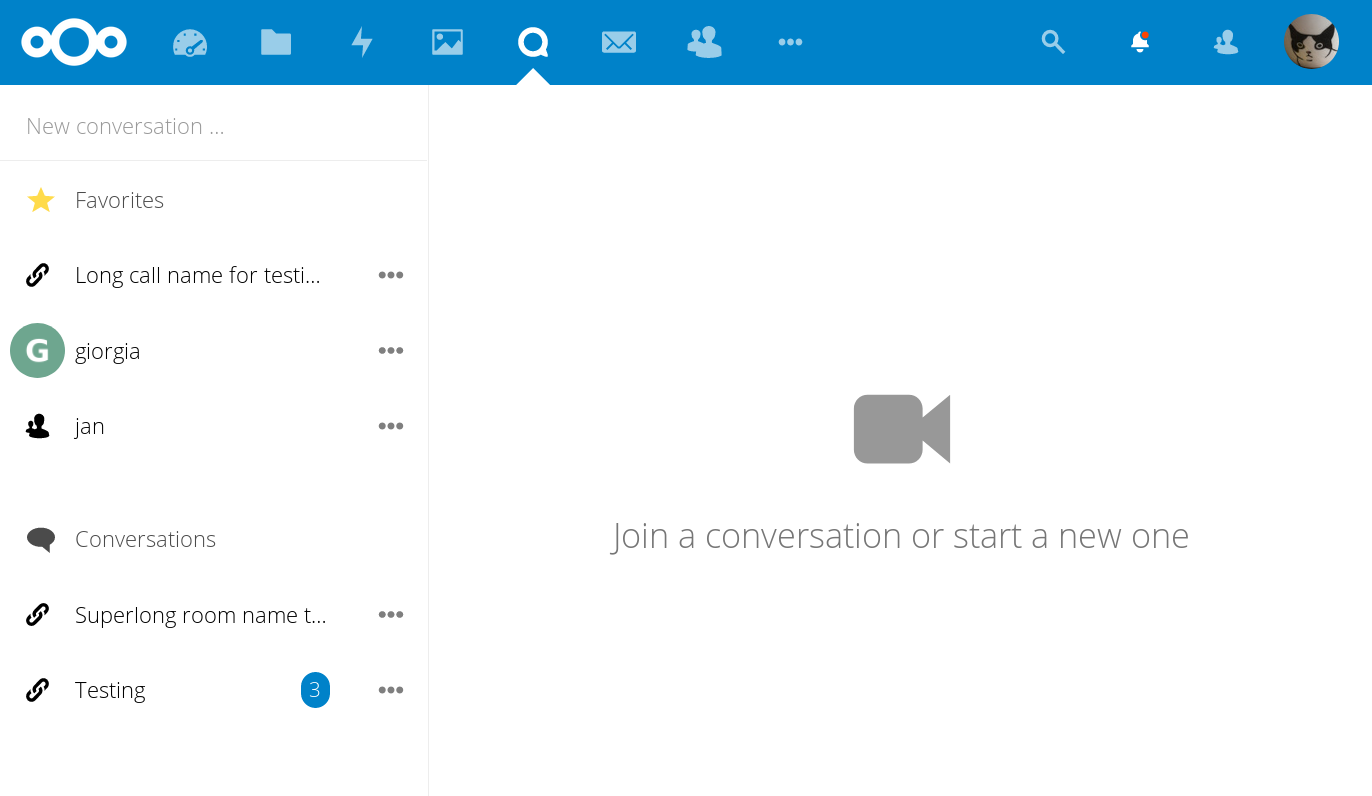Focus the New conversation input field

(214, 126)
